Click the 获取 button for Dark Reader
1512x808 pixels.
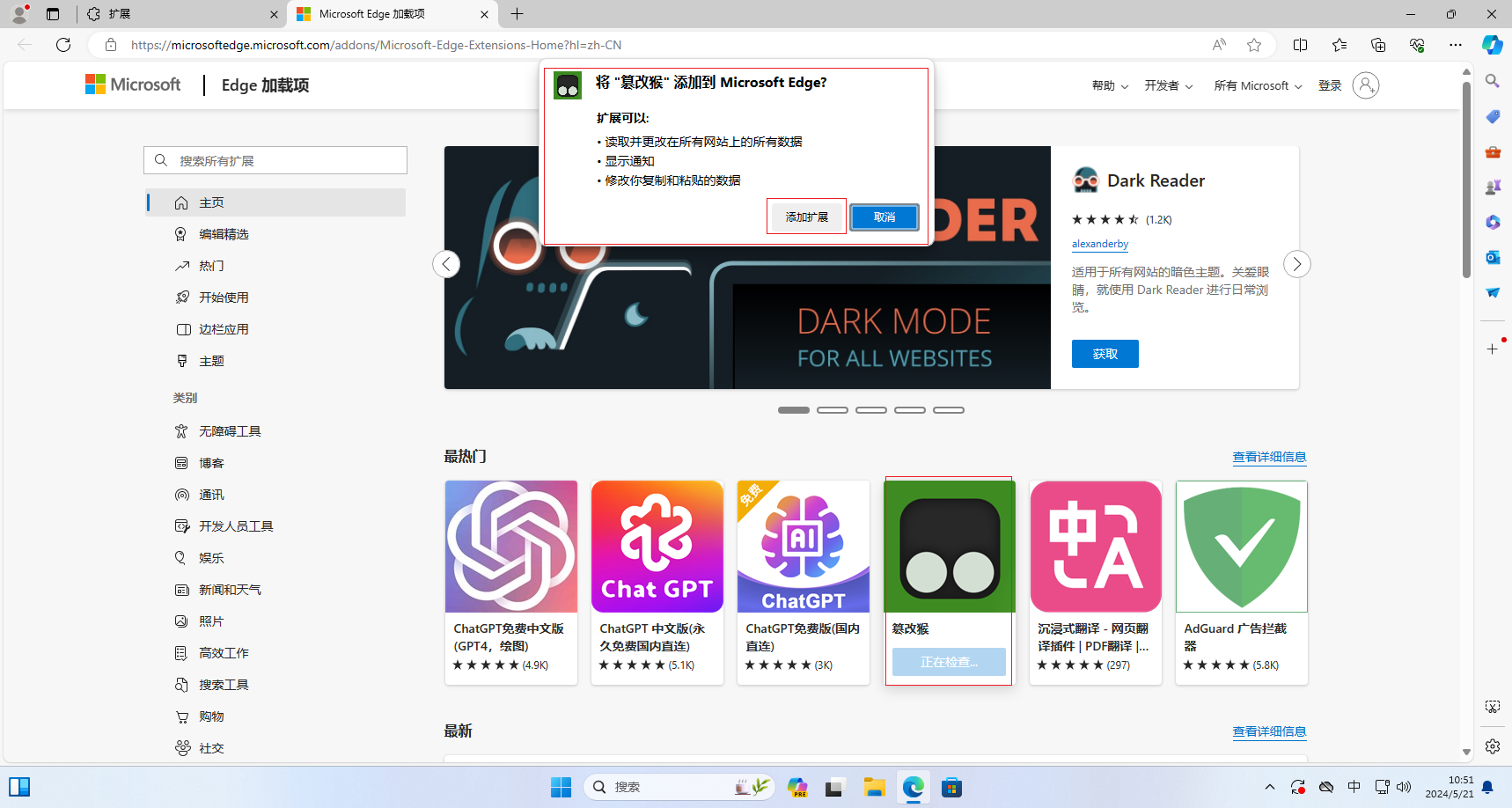click(x=1105, y=354)
